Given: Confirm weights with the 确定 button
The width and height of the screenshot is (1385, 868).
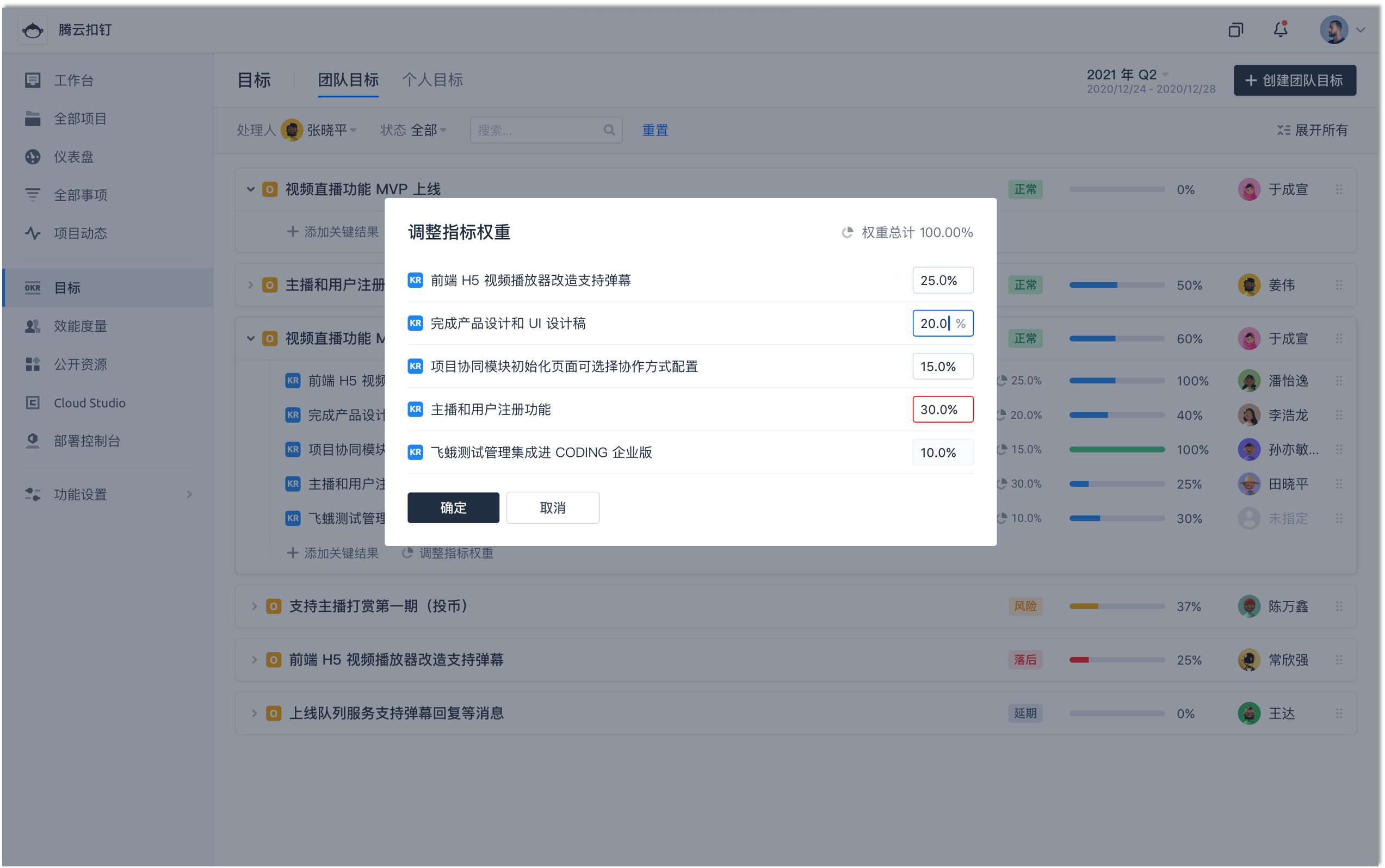Looking at the screenshot, I should pyautogui.click(x=453, y=507).
